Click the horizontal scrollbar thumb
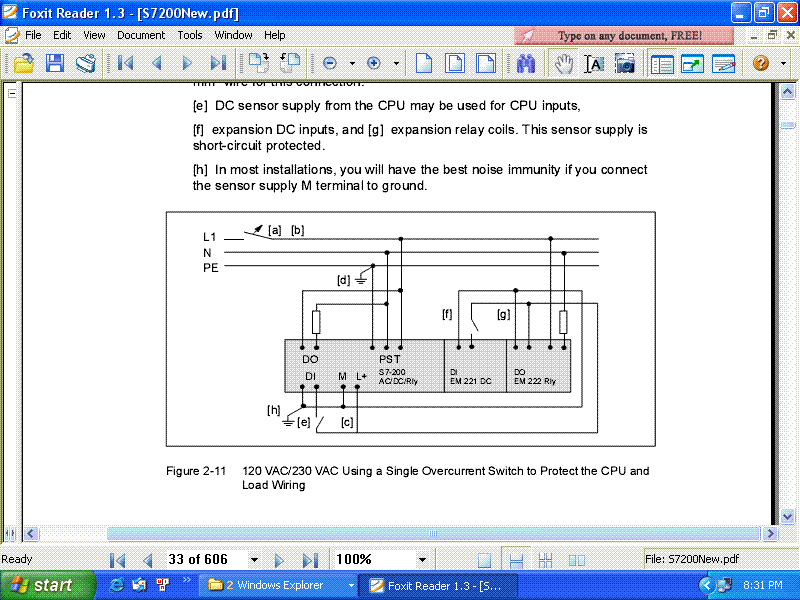This screenshot has width=800, height=600. tap(433, 534)
